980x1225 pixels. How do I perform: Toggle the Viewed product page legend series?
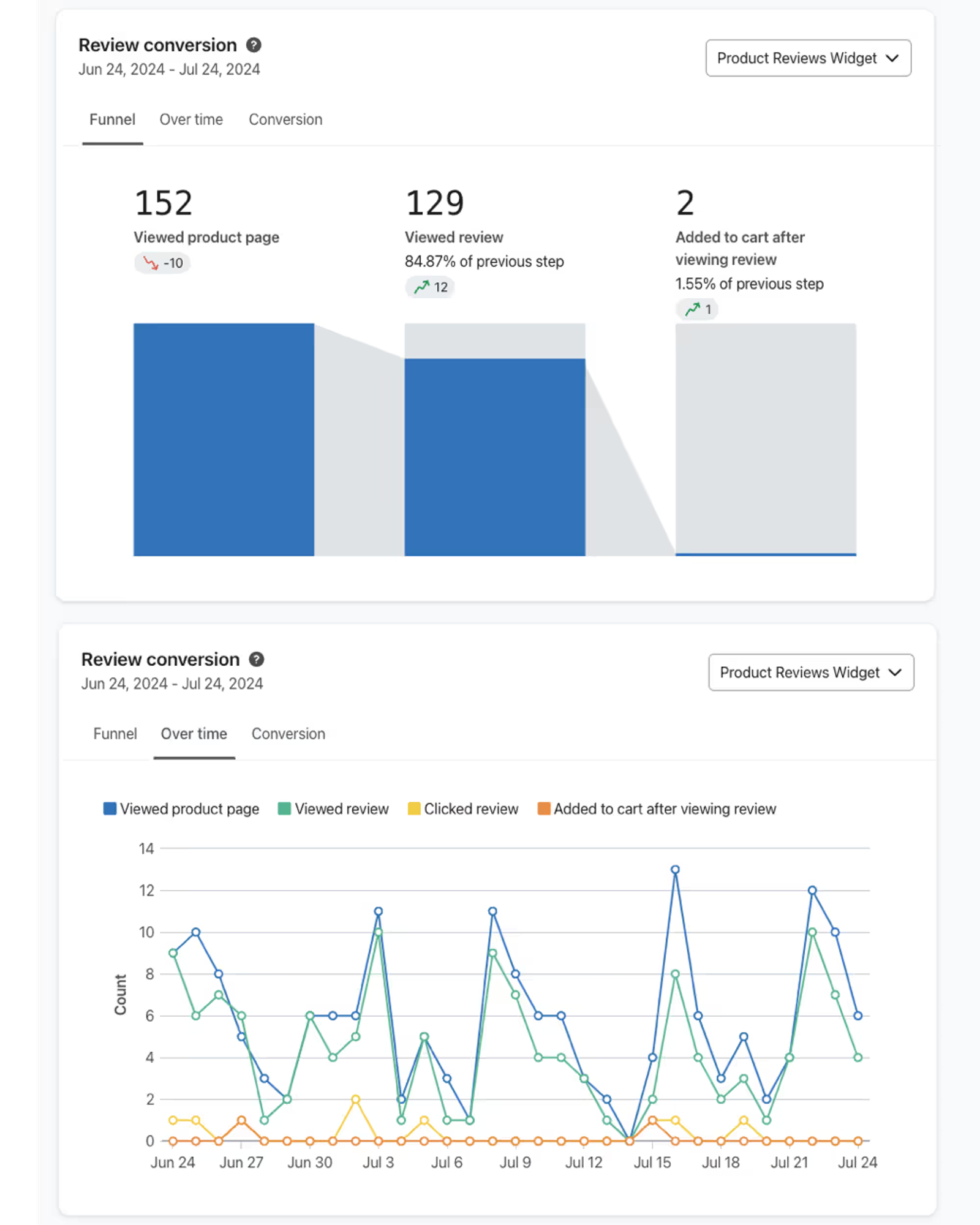click(181, 809)
